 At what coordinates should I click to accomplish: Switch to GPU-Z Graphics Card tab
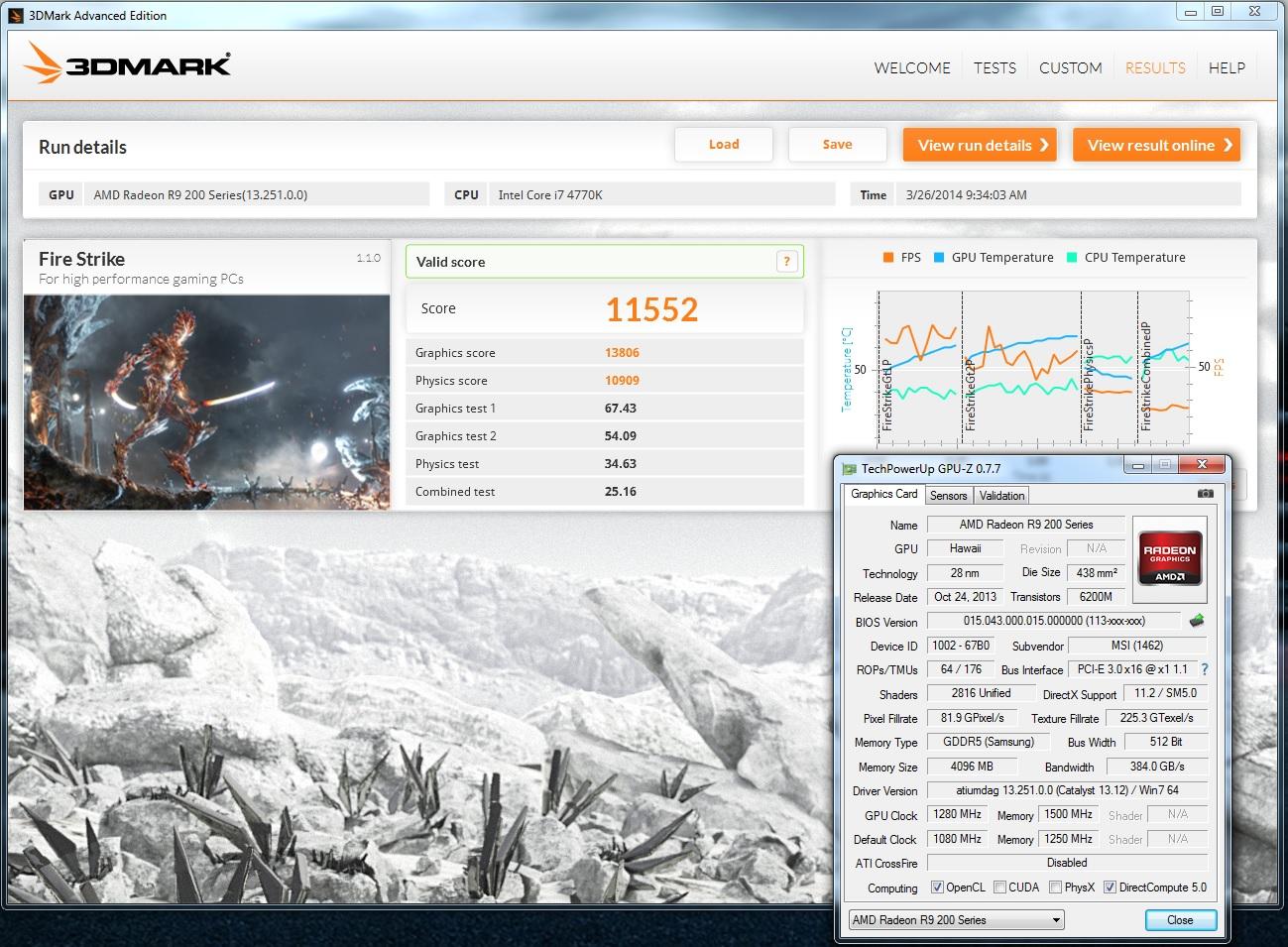coord(884,494)
